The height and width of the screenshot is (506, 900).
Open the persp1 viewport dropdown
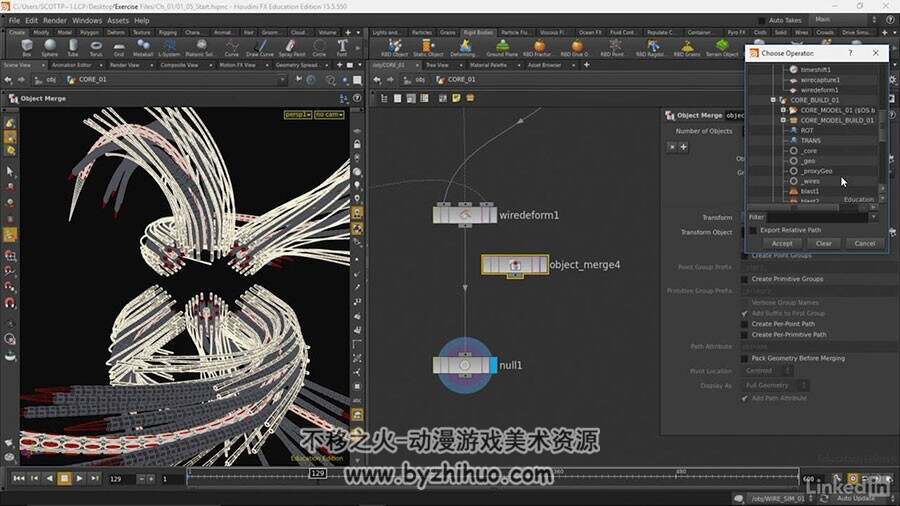coord(298,115)
